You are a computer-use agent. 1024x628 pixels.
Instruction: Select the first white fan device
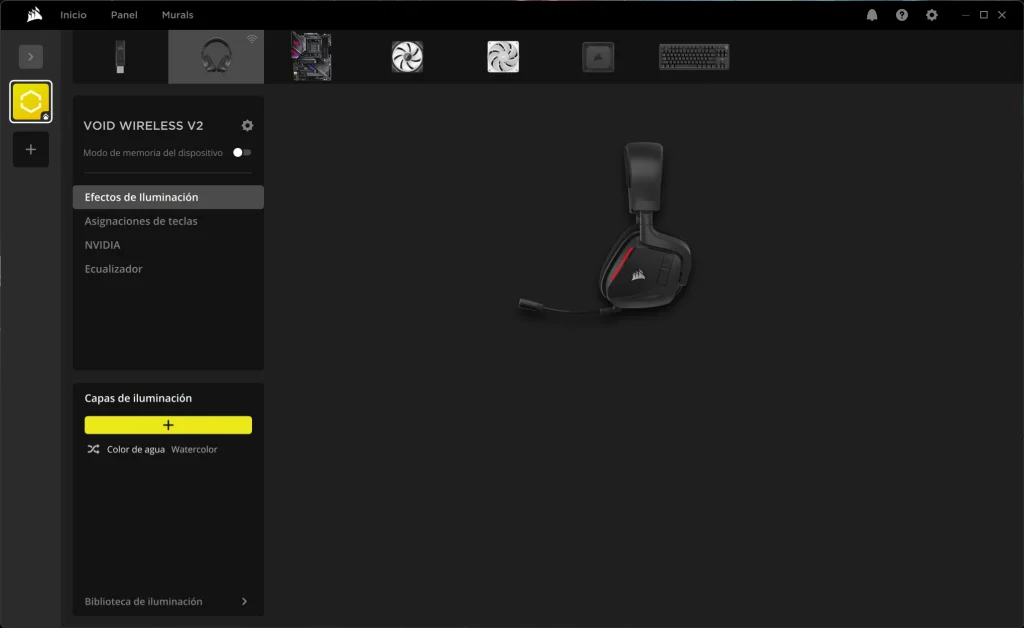pos(408,57)
